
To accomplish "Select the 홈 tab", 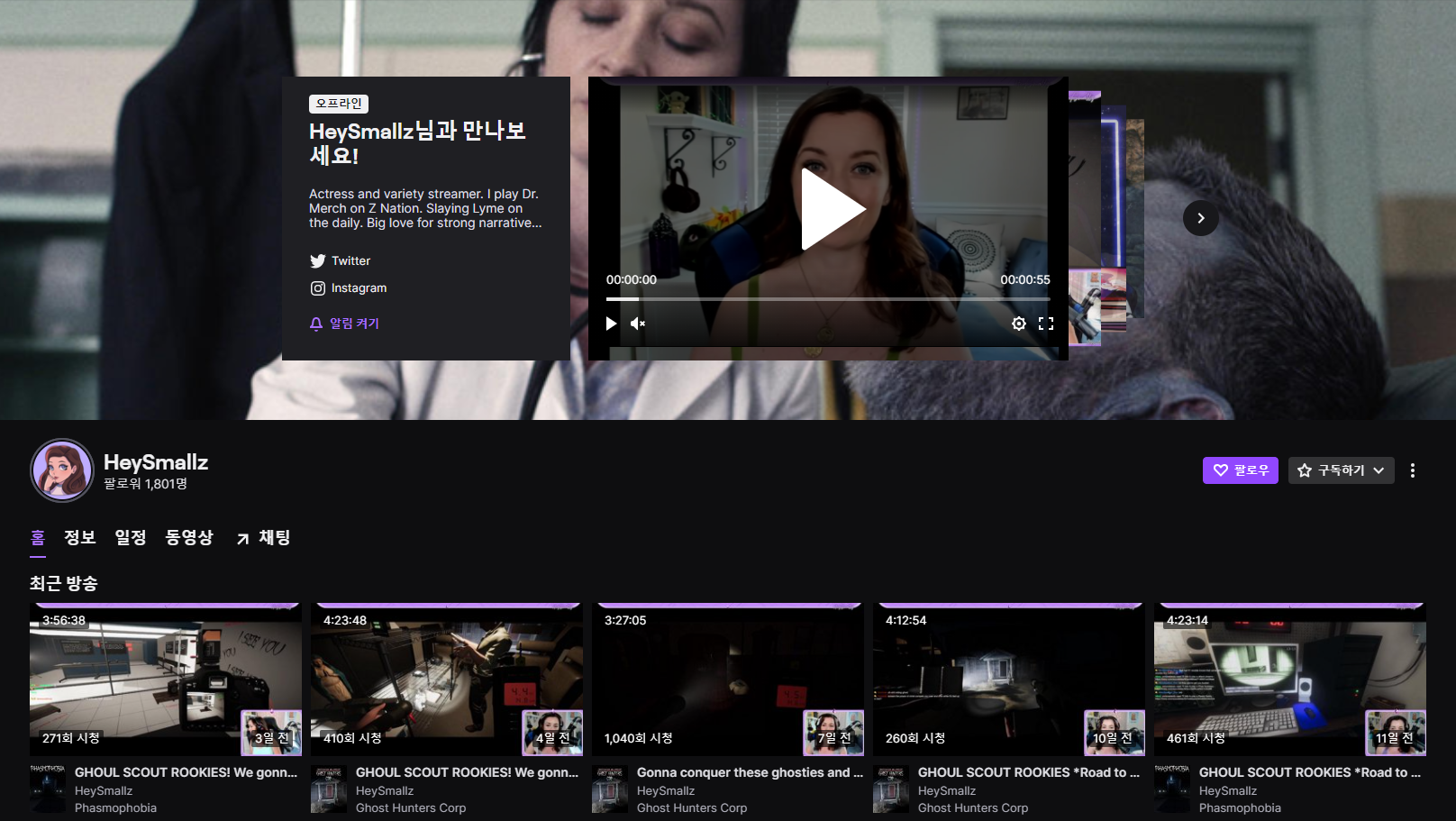I will tap(38, 538).
